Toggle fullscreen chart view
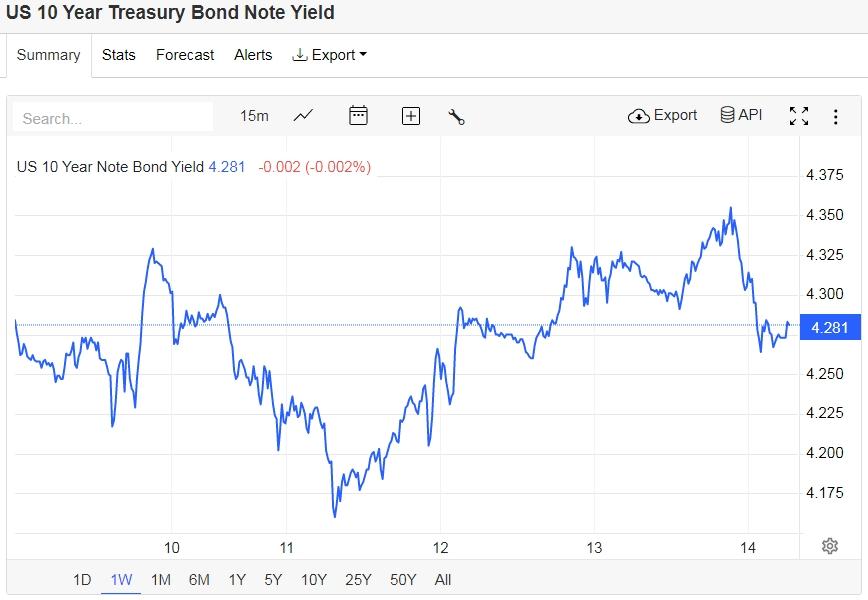 (x=798, y=116)
